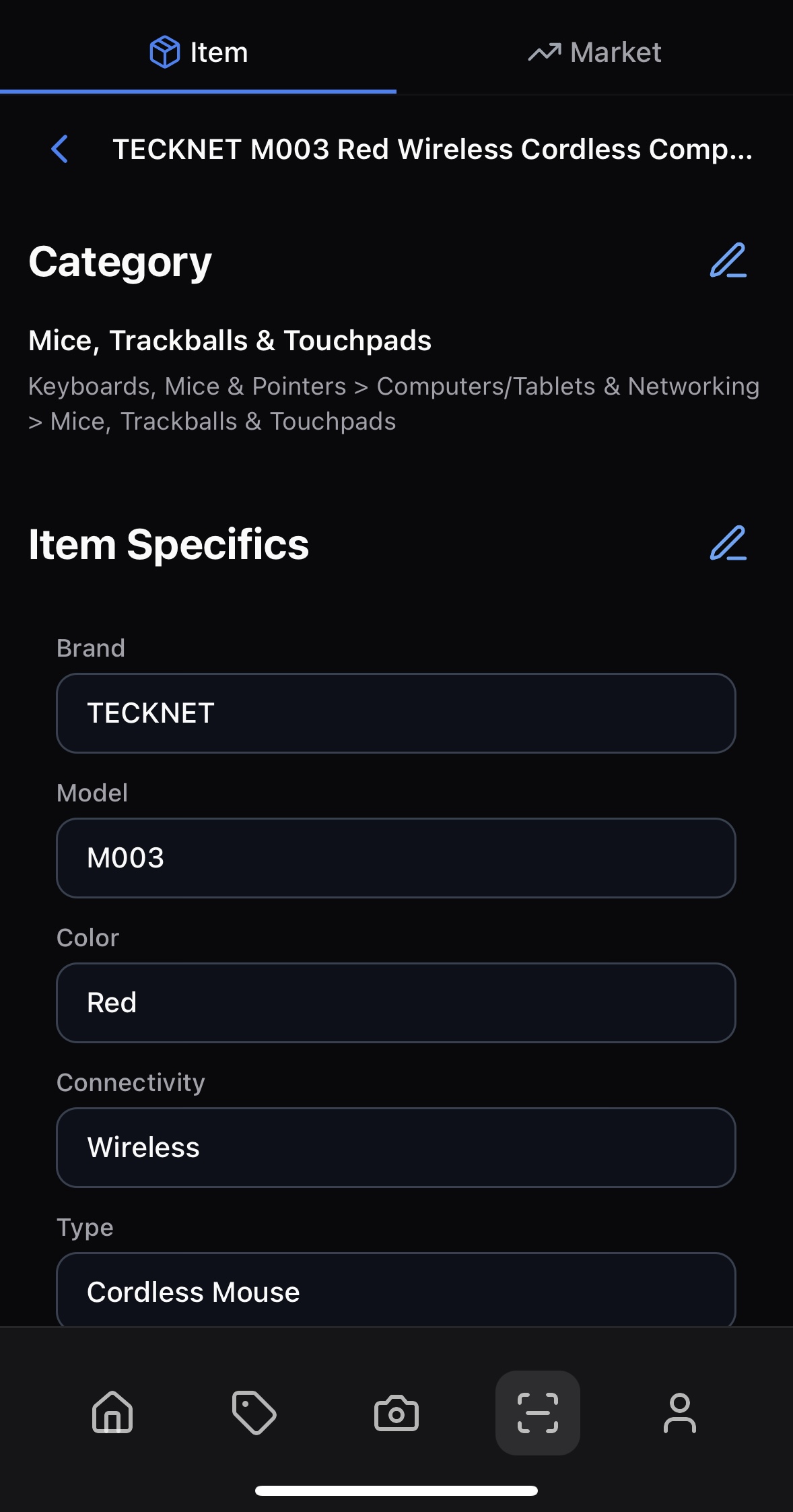The width and height of the screenshot is (793, 1512).
Task: Open the Connectivity field showing Wireless
Action: point(396,1147)
